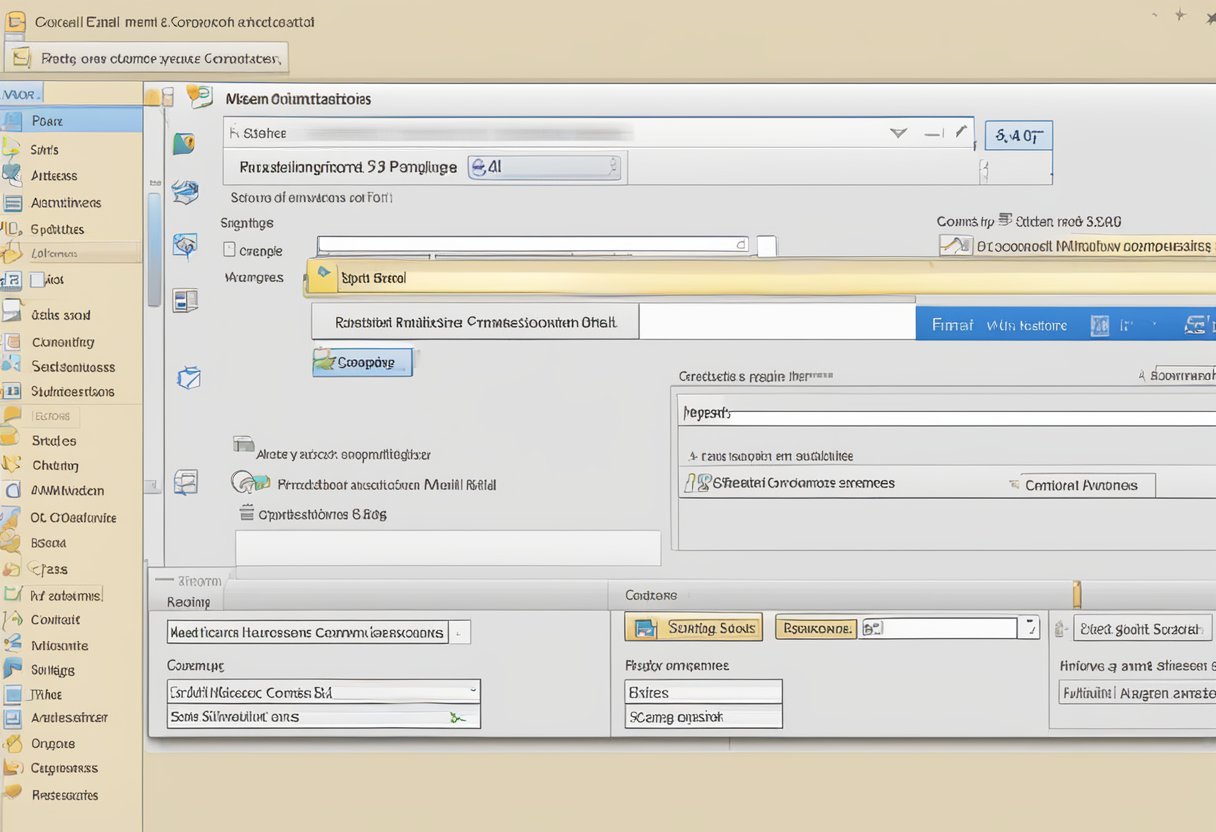Click the pencil edit icon in top field
Screen dimensions: 1216x832
[x=961, y=131]
